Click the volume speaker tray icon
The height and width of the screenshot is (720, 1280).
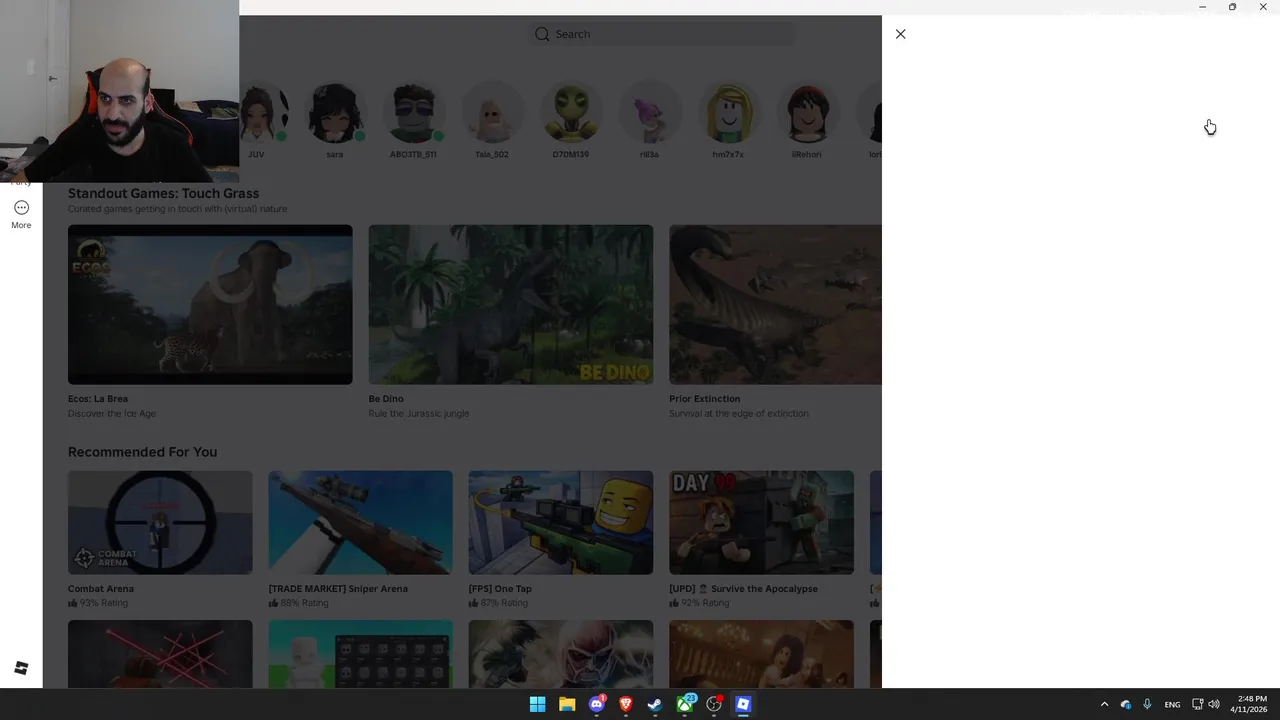pyautogui.click(x=1214, y=704)
